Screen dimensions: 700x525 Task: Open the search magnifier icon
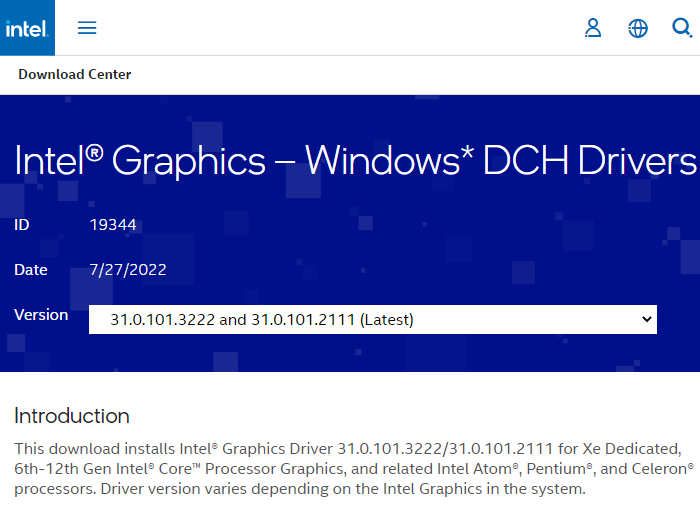coord(682,28)
